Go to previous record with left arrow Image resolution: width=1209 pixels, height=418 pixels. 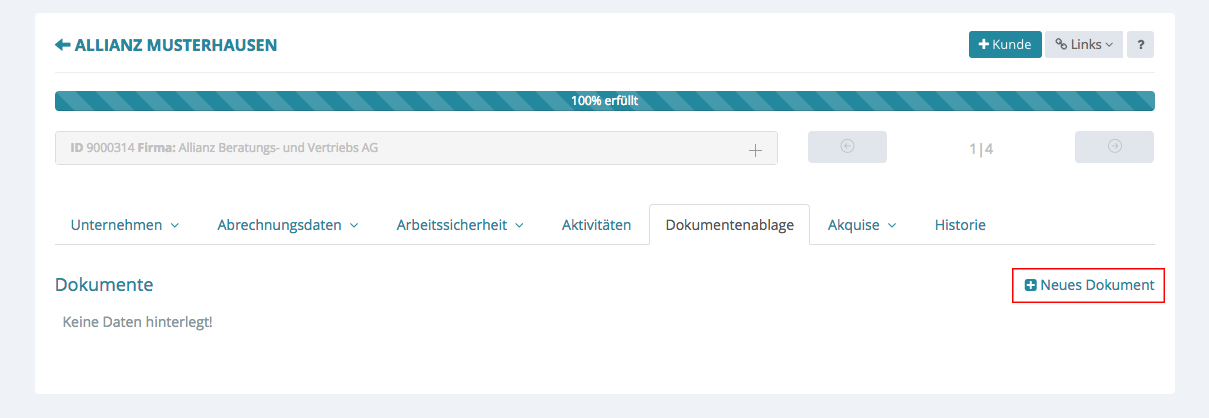tap(847, 147)
